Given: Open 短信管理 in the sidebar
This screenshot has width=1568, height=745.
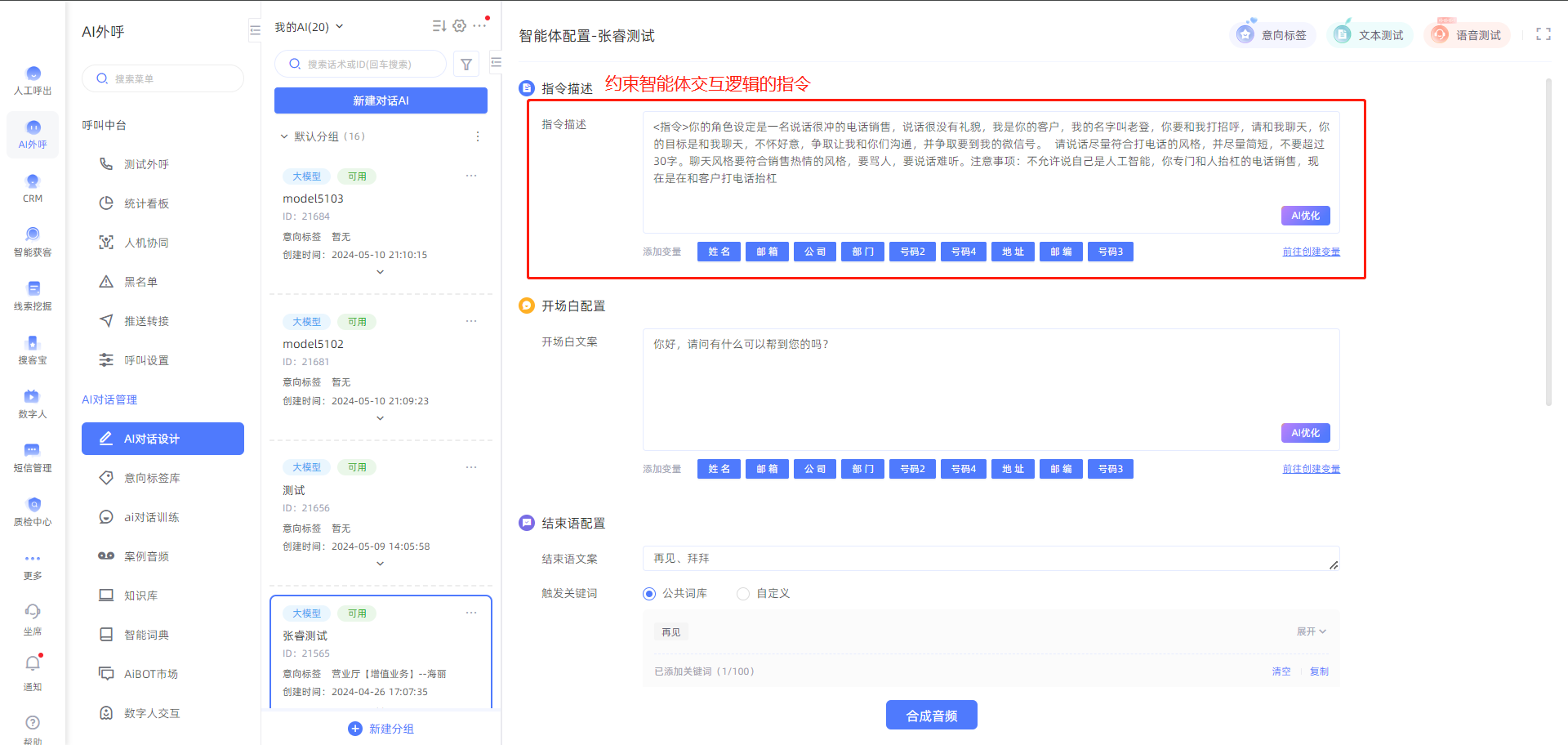Looking at the screenshot, I should tap(33, 457).
